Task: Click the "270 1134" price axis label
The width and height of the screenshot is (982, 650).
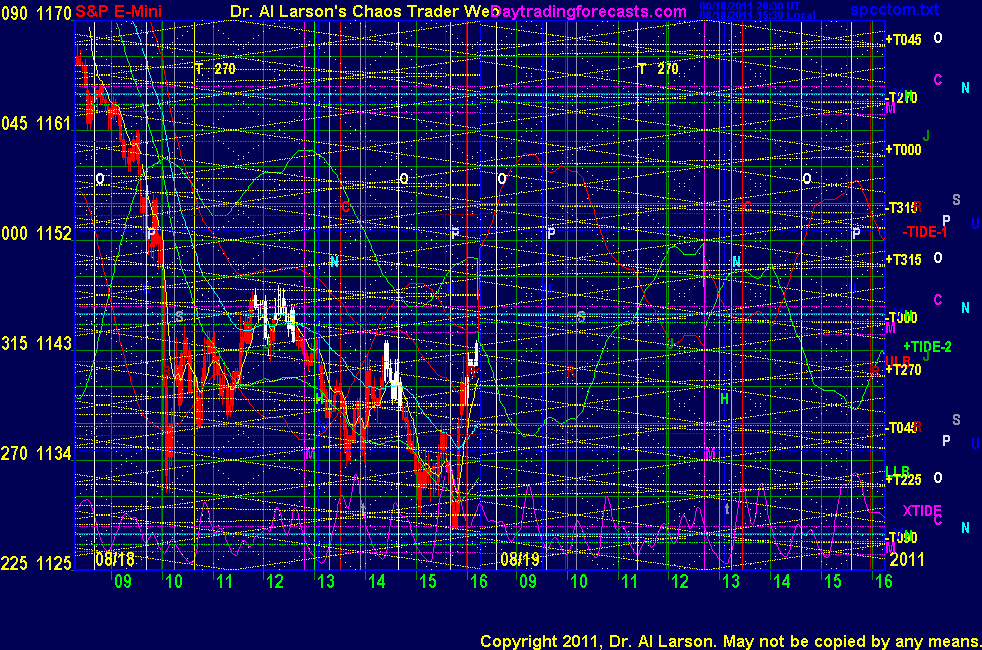Action: pos(36,453)
